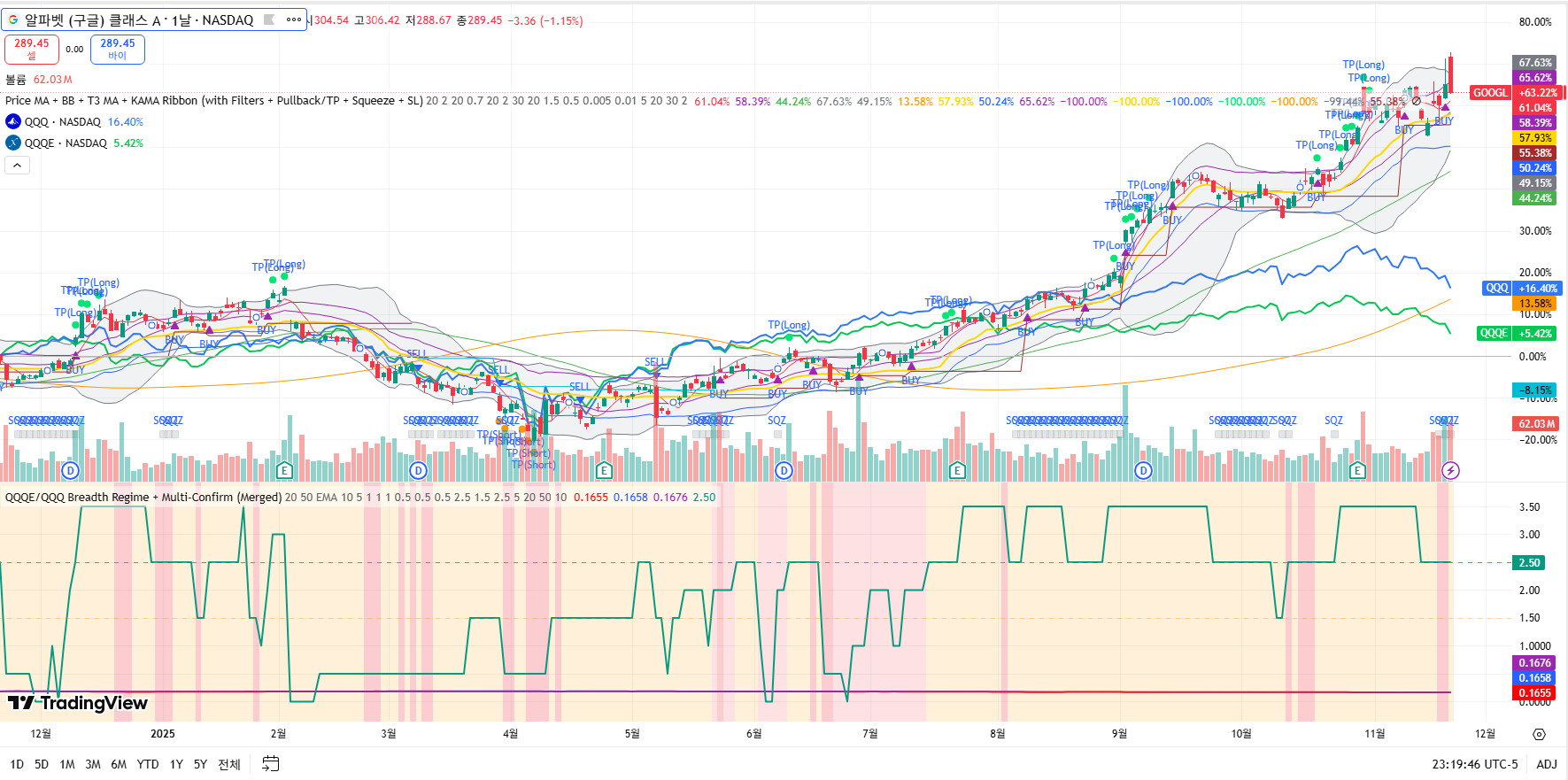Click the blue 0.1658 axis label

click(1534, 677)
